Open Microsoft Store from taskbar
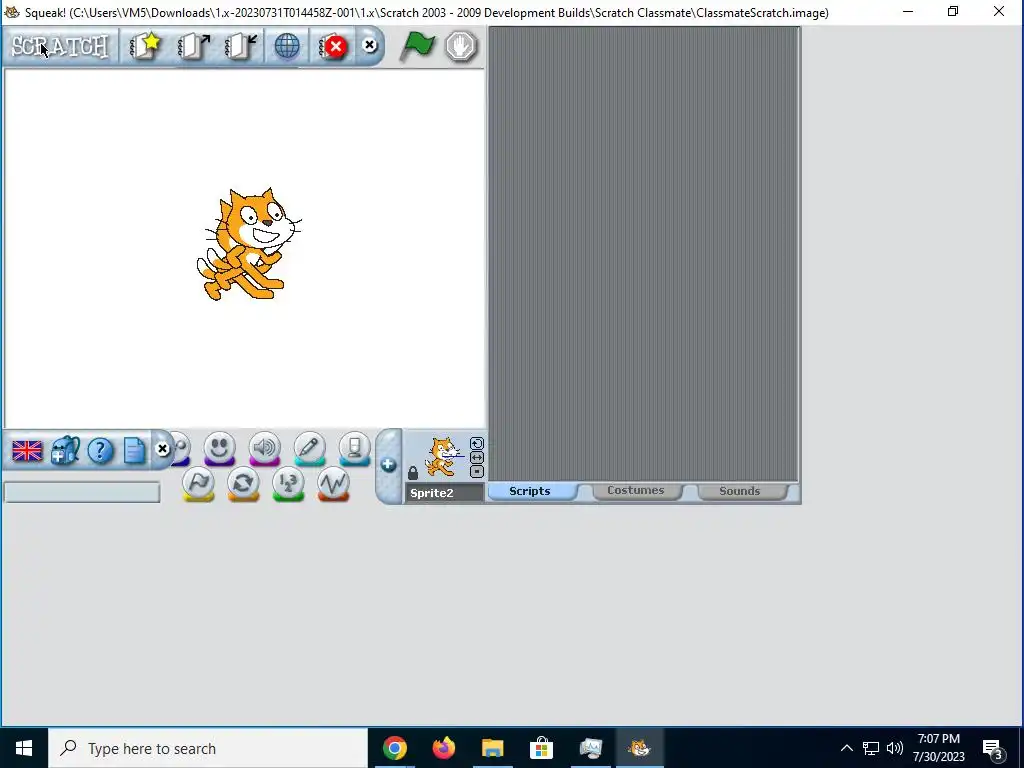The width and height of the screenshot is (1024, 768). click(x=541, y=748)
